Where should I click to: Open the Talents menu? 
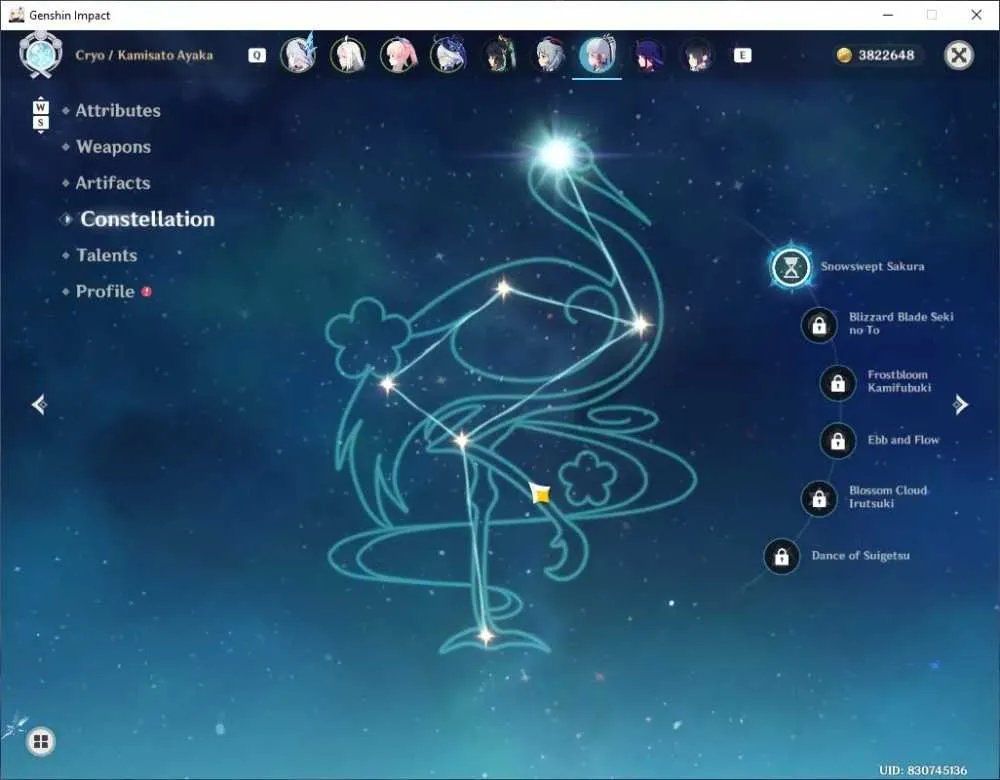pyautogui.click(x=107, y=255)
